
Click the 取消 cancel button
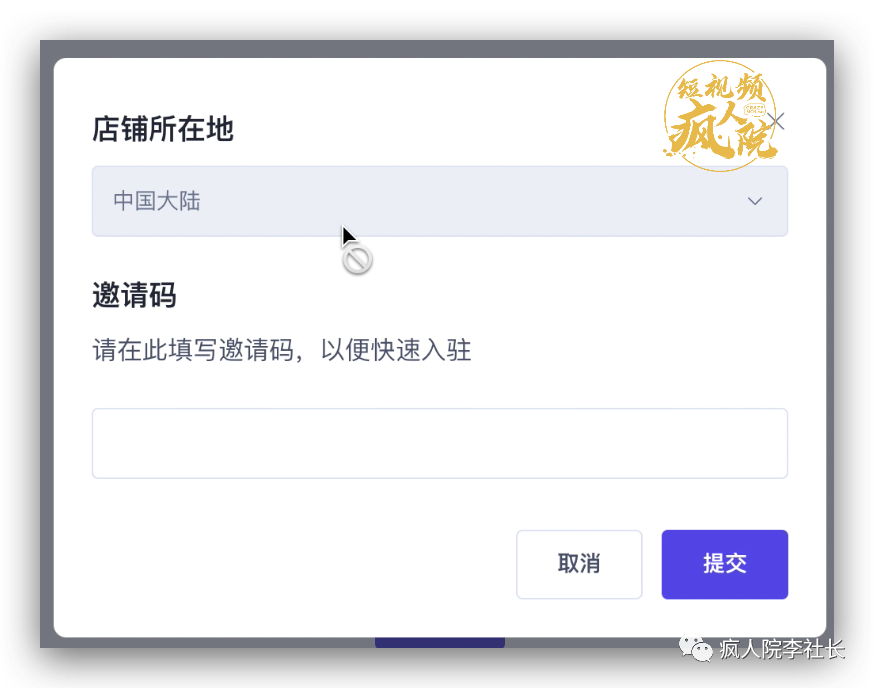coord(579,564)
